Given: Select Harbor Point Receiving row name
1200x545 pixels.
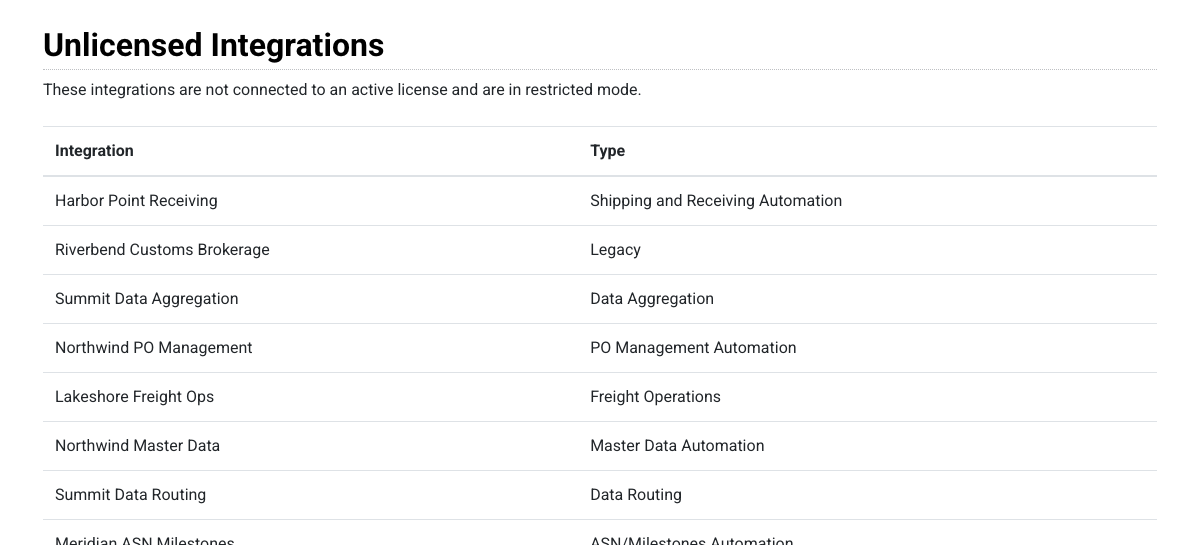Looking at the screenshot, I should point(136,201).
